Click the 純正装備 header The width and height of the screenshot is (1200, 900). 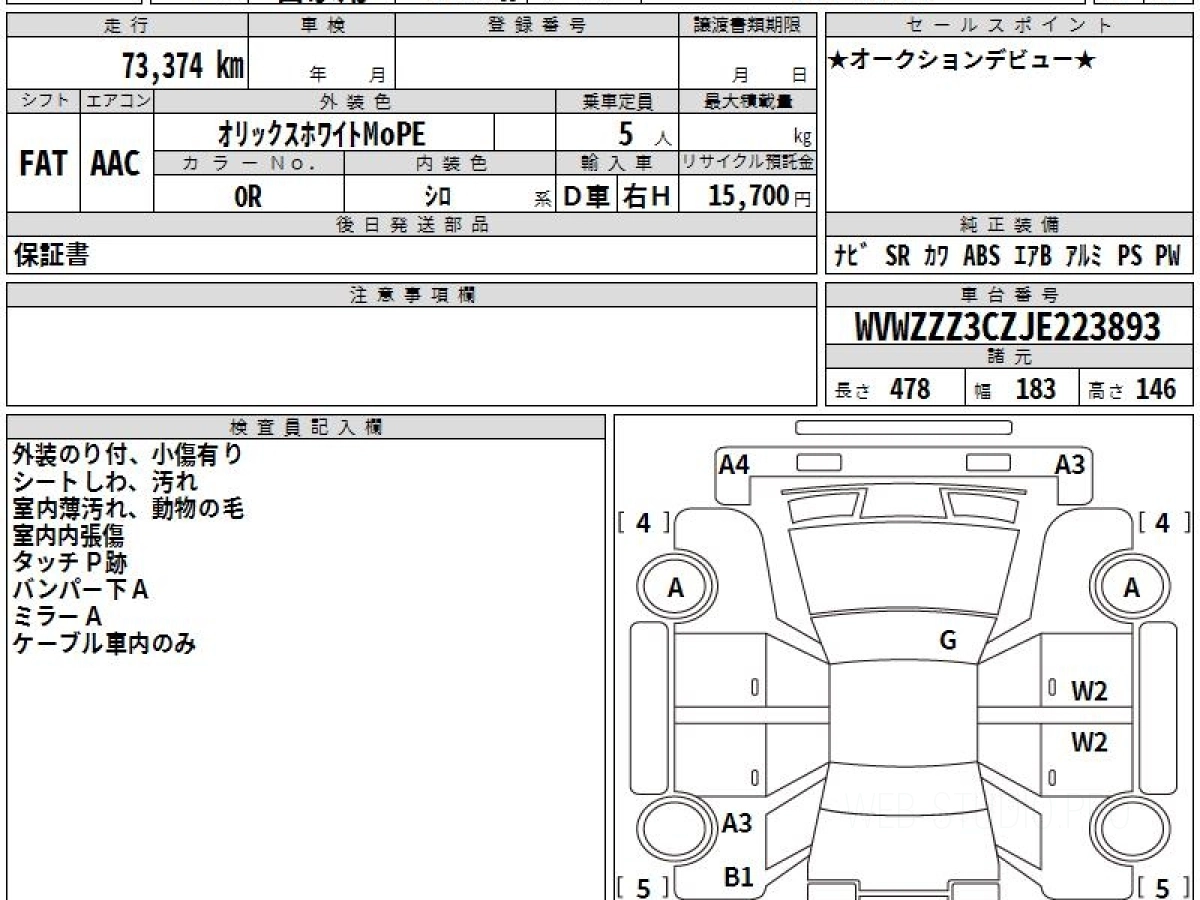point(1009,225)
